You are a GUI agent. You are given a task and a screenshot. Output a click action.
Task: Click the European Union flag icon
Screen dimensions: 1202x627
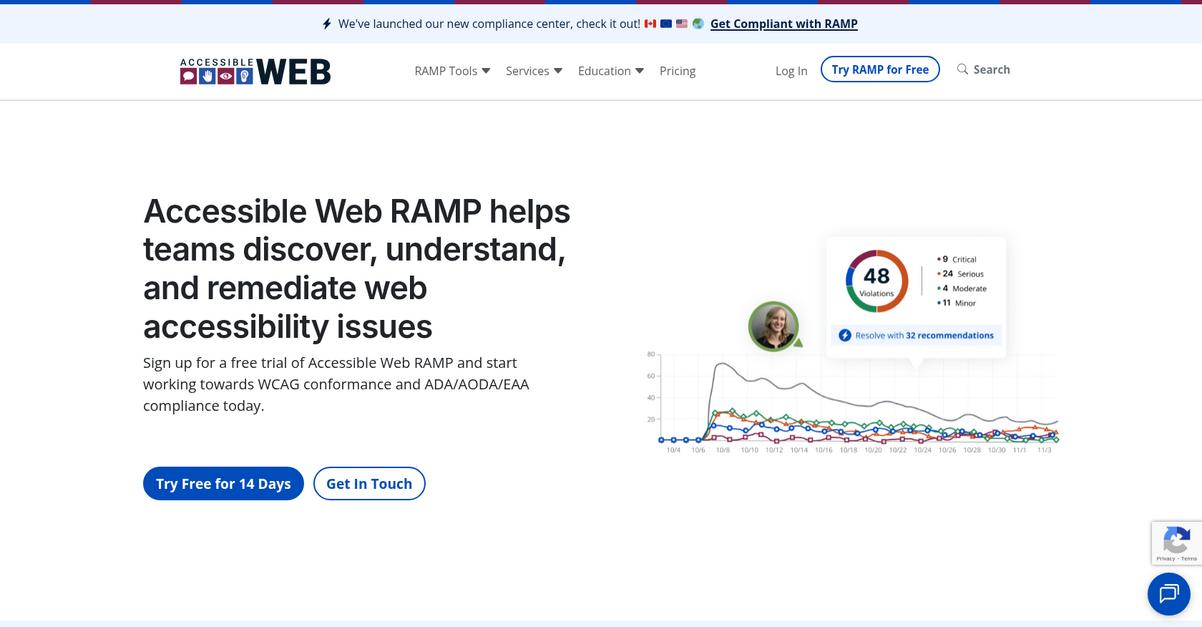pos(666,24)
